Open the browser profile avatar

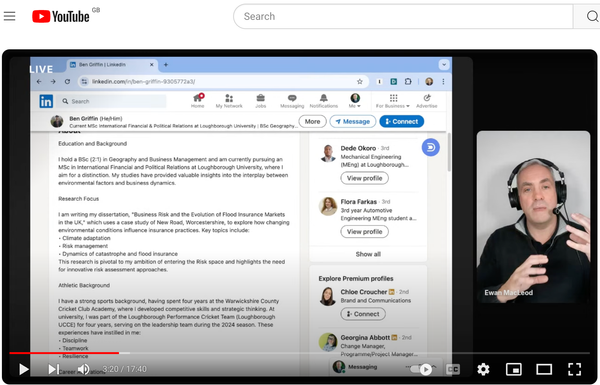429,82
